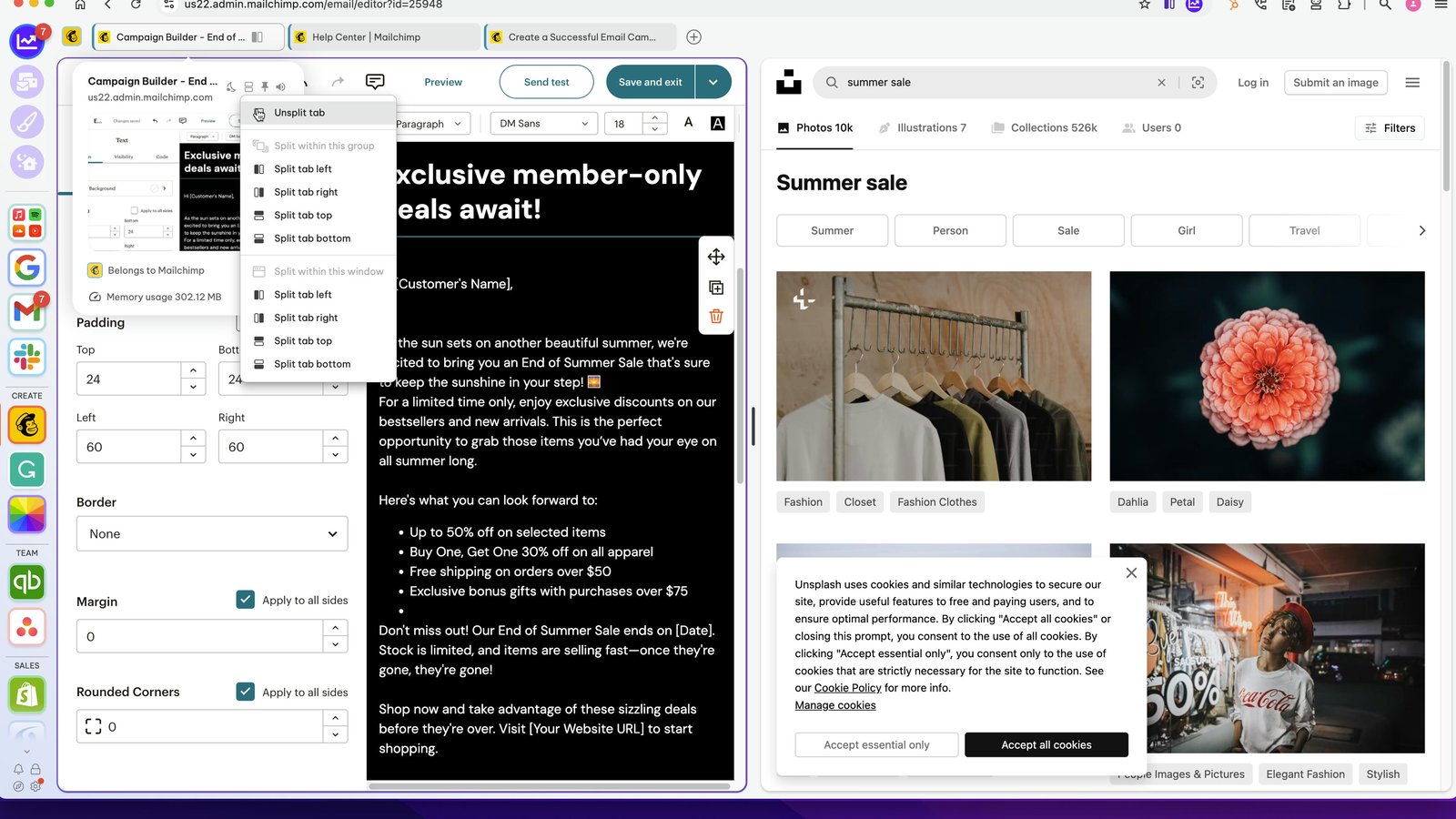
Task: Open the Unsplash Filters panel
Action: coord(1390,128)
